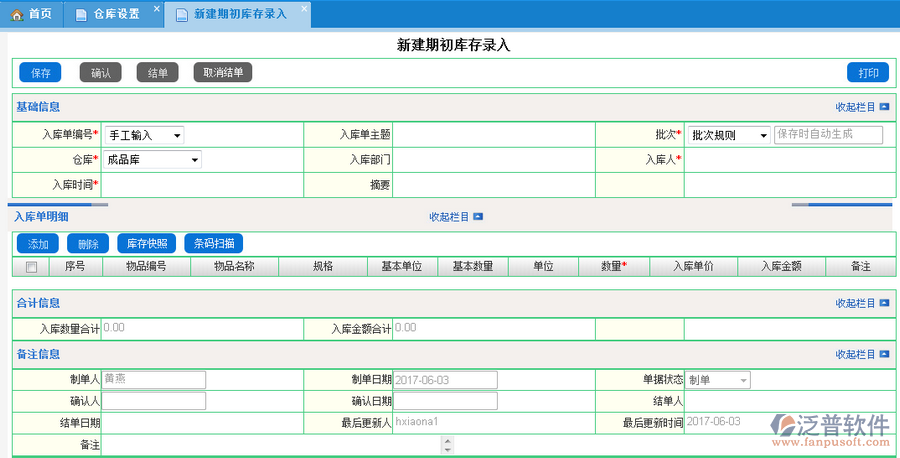Viewport: 900px width, 458px height.
Task: Click collapse icon beside 入库单明细 收起栏目
Action: coord(478,216)
